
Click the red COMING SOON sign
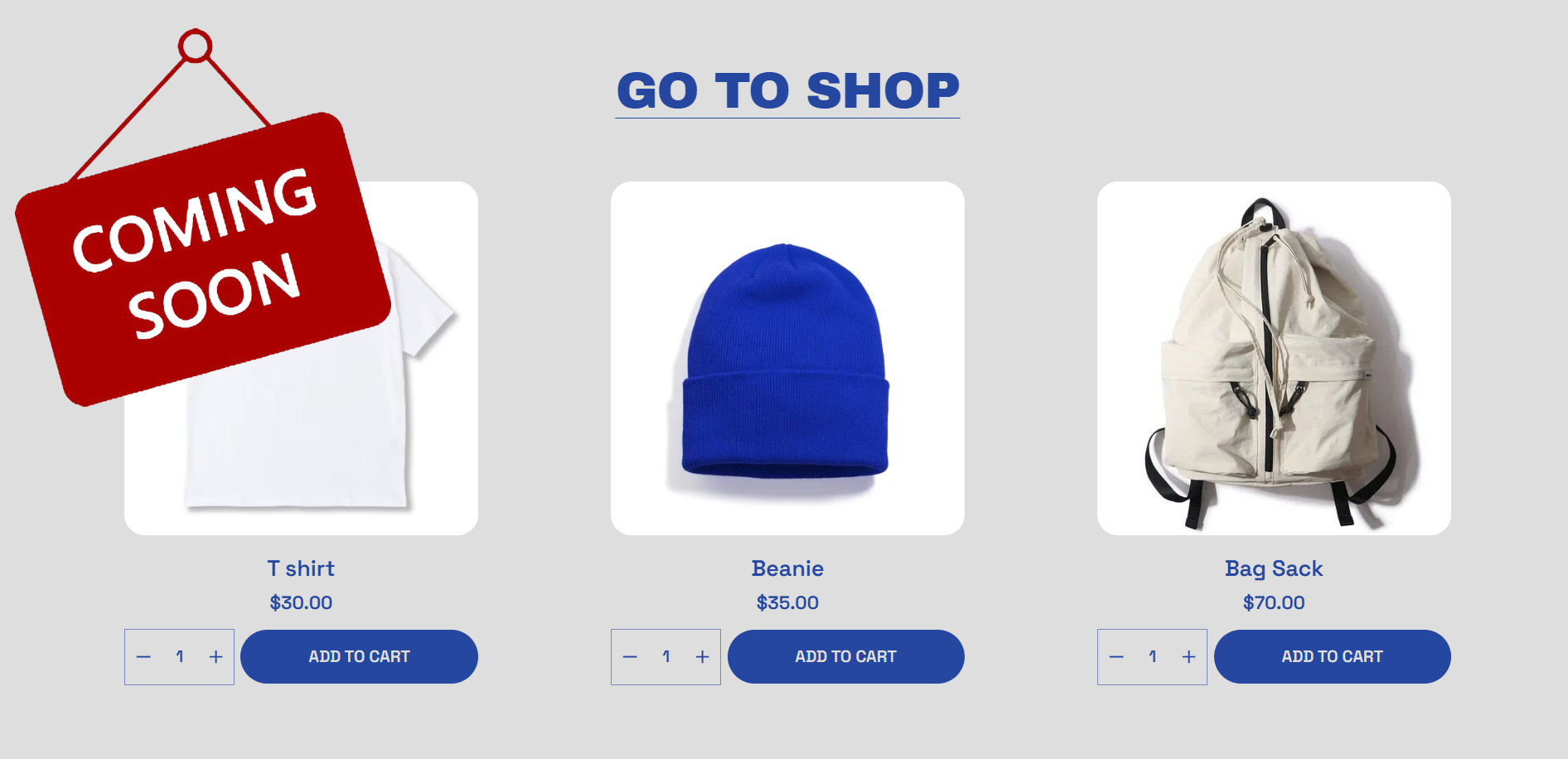(203, 259)
